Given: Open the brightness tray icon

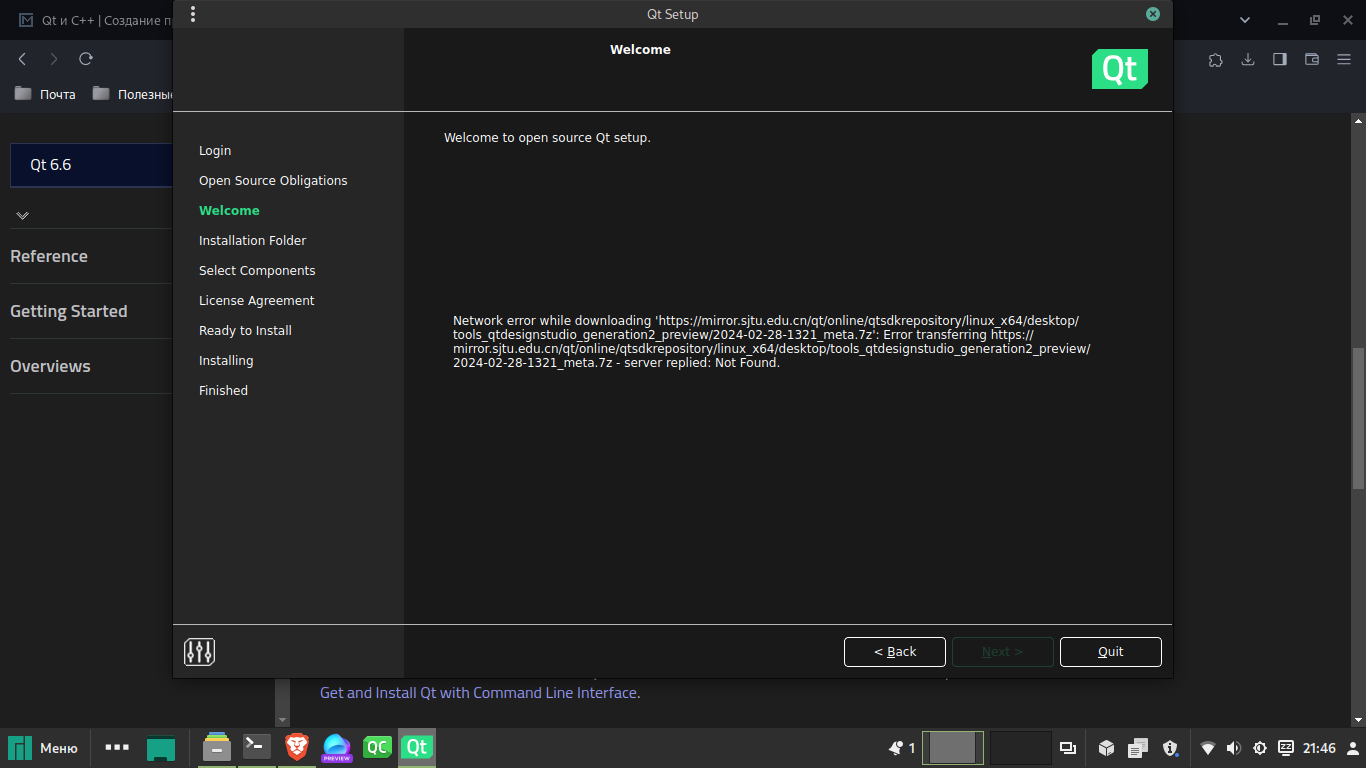Looking at the screenshot, I should tap(1260, 748).
